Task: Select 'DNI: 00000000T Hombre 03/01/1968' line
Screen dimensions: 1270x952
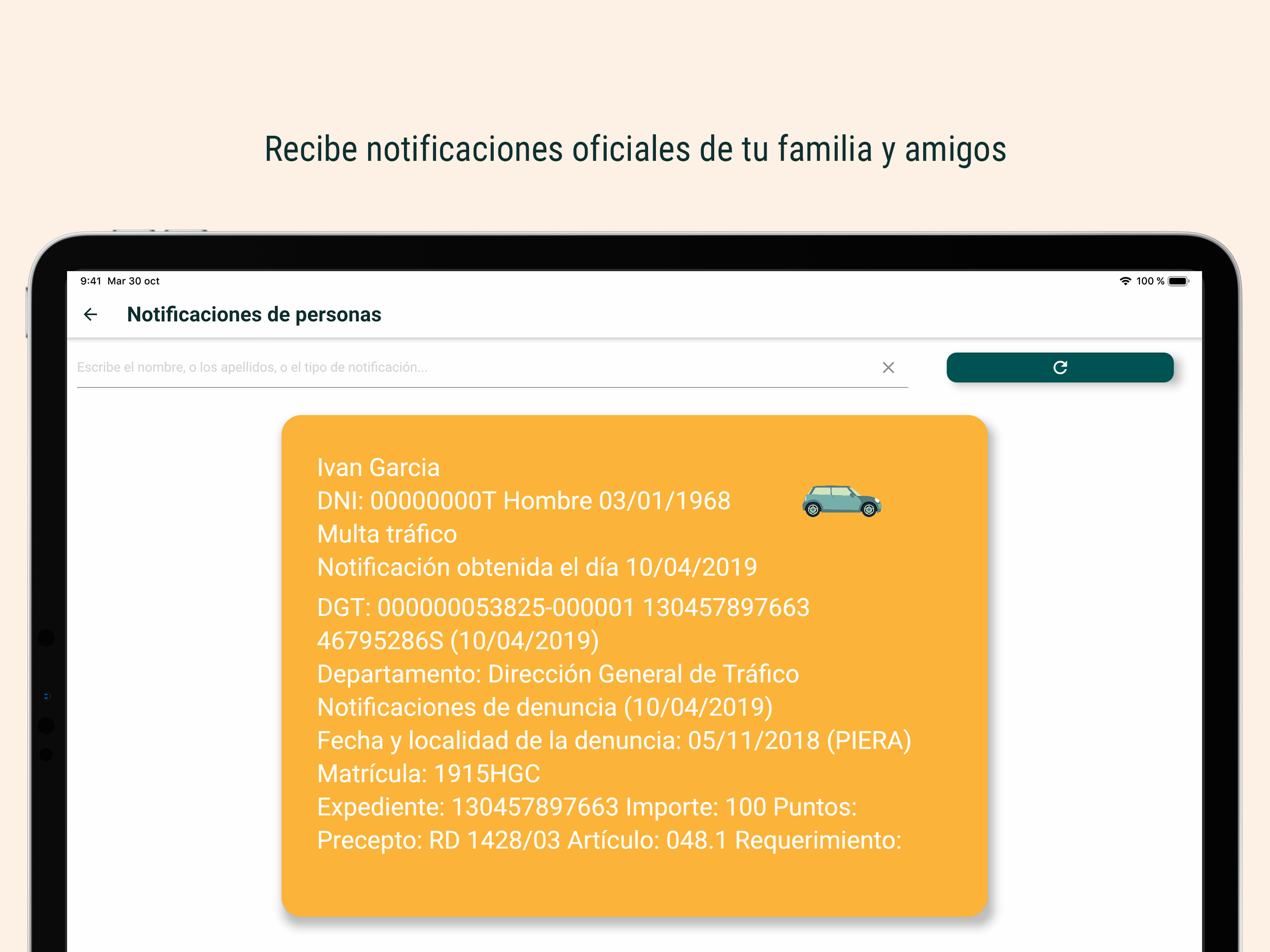Action: point(523,501)
